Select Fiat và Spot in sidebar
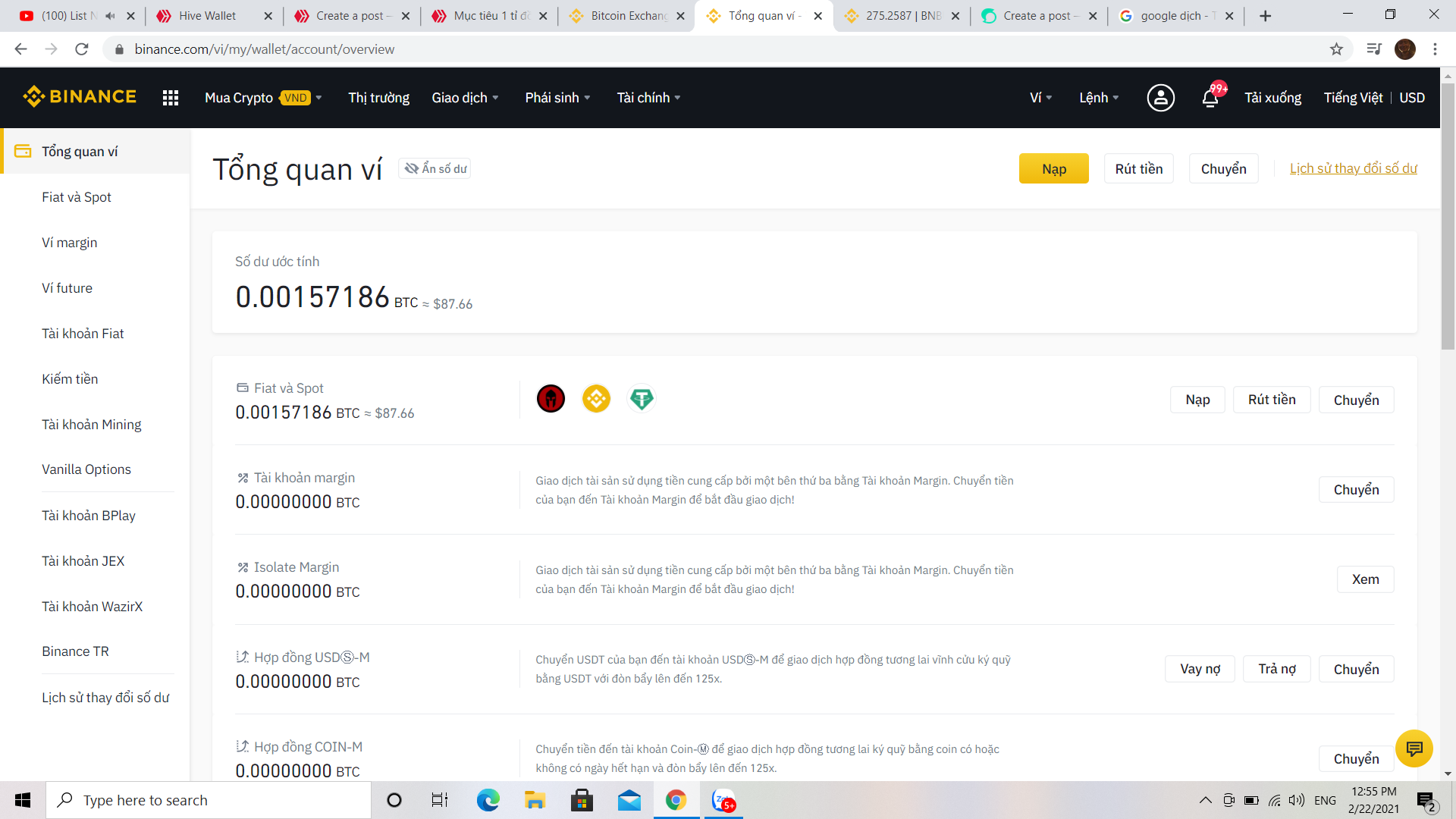The height and width of the screenshot is (819, 1456). point(95,196)
